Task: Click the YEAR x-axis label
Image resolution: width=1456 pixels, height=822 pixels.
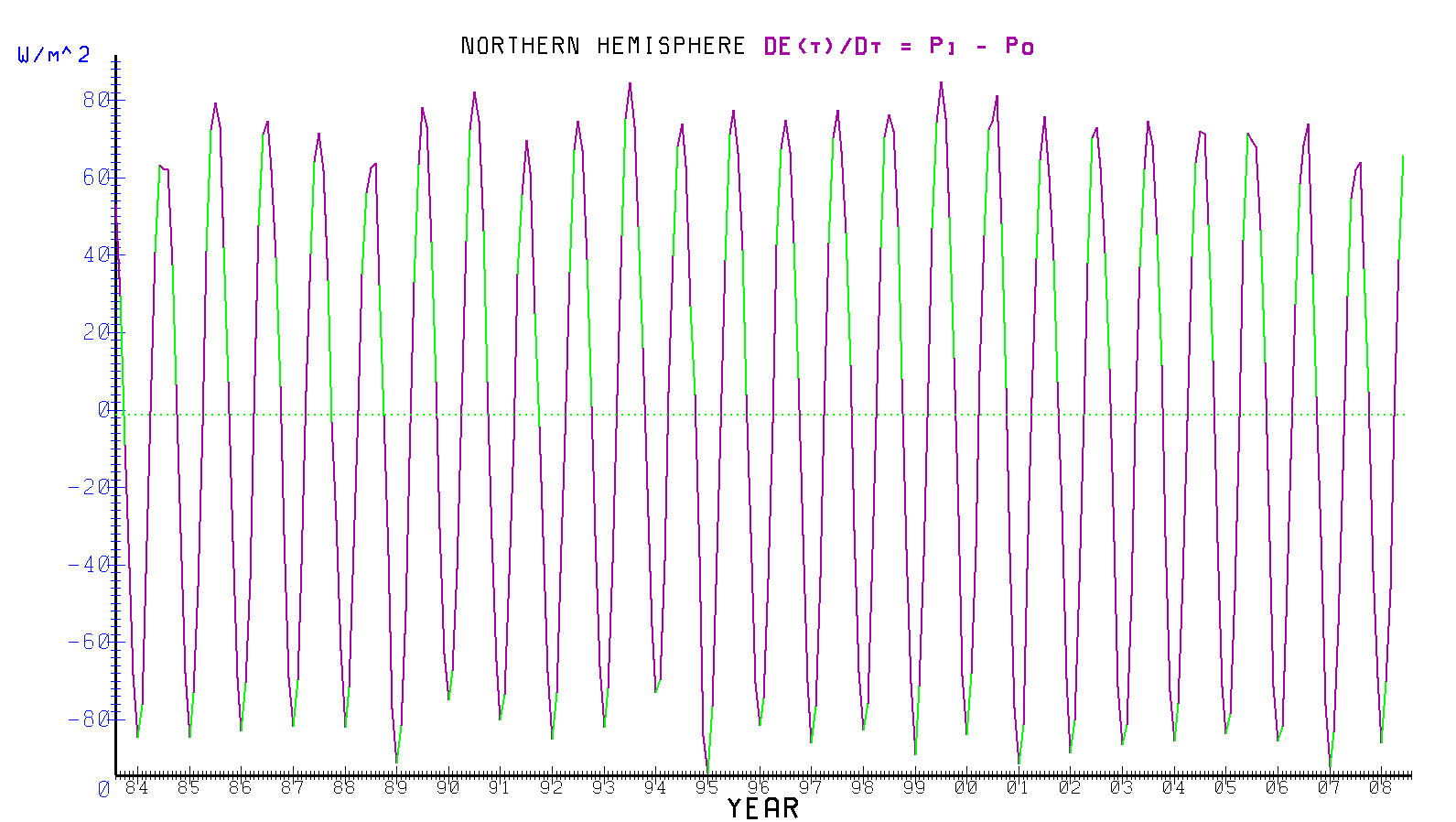Action: point(762,808)
